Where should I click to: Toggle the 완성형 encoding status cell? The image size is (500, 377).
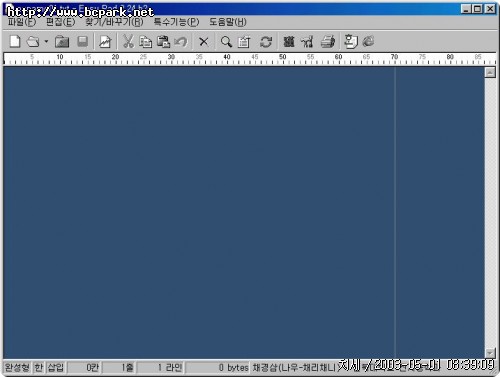(x=17, y=367)
